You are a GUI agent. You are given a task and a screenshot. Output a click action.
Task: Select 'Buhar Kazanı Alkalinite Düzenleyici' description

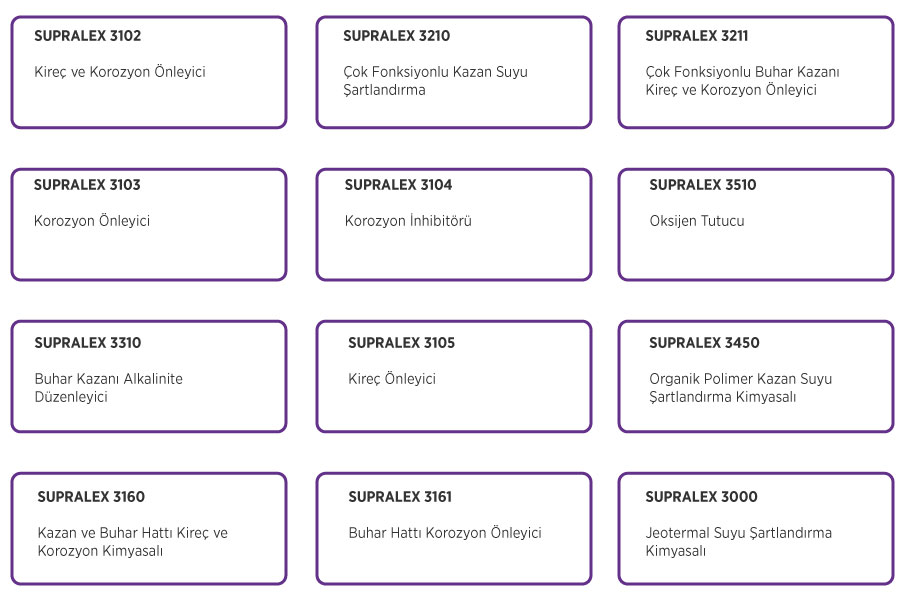click(108, 388)
